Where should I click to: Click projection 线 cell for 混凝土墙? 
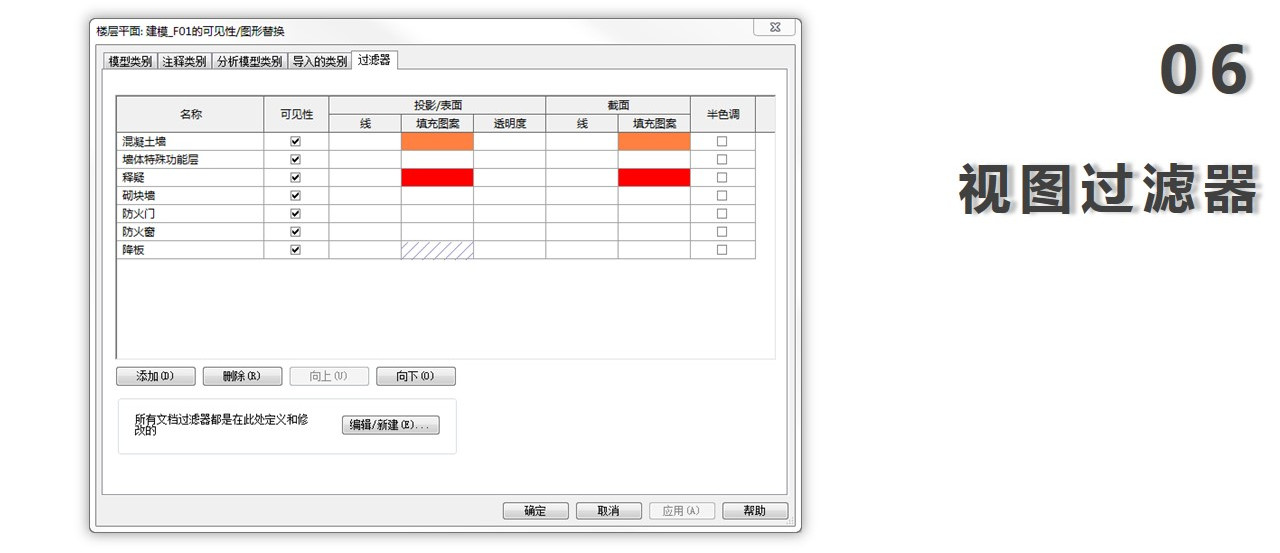pos(365,141)
